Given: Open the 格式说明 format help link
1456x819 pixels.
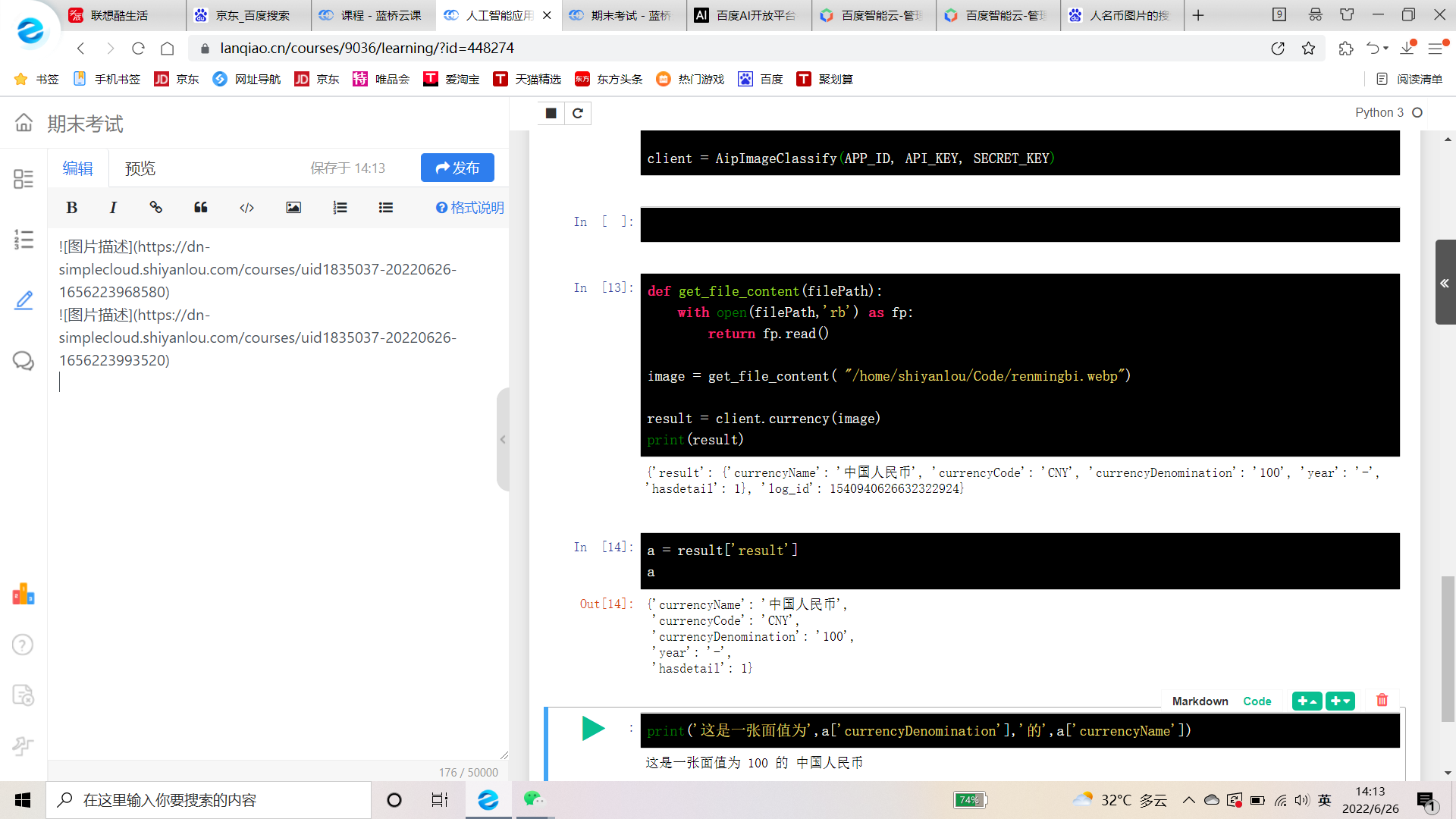Looking at the screenshot, I should pyautogui.click(x=469, y=208).
